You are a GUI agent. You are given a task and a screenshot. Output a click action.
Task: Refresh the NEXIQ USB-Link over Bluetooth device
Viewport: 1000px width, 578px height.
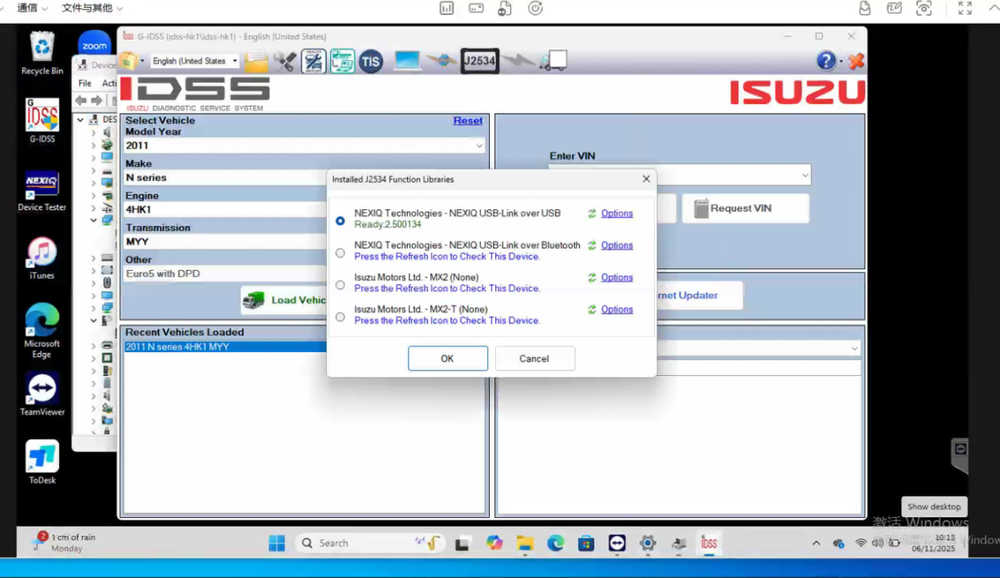pyautogui.click(x=592, y=246)
